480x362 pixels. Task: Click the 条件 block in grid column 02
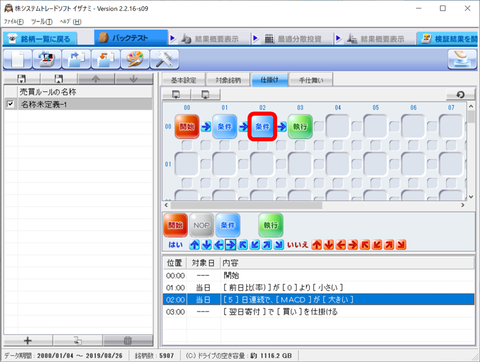pyautogui.click(x=262, y=127)
